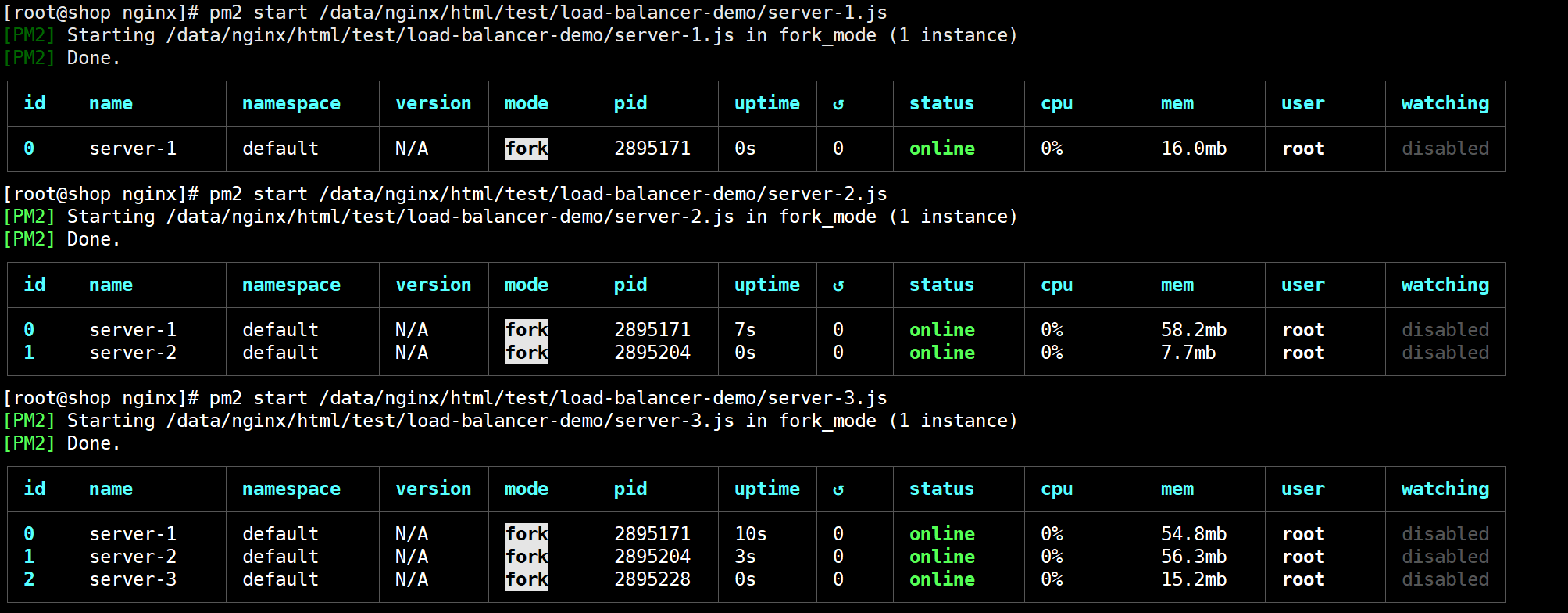The width and height of the screenshot is (1568, 613).
Task: Click the 58.2mb memory cell
Action: click(x=1194, y=330)
